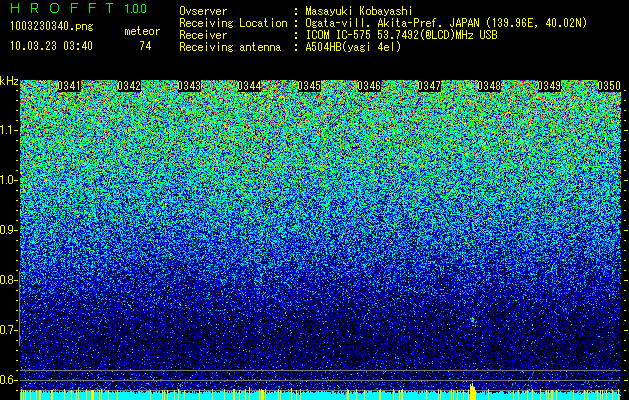Click the meteor count 74
This screenshot has width=629, height=400.
(145, 46)
